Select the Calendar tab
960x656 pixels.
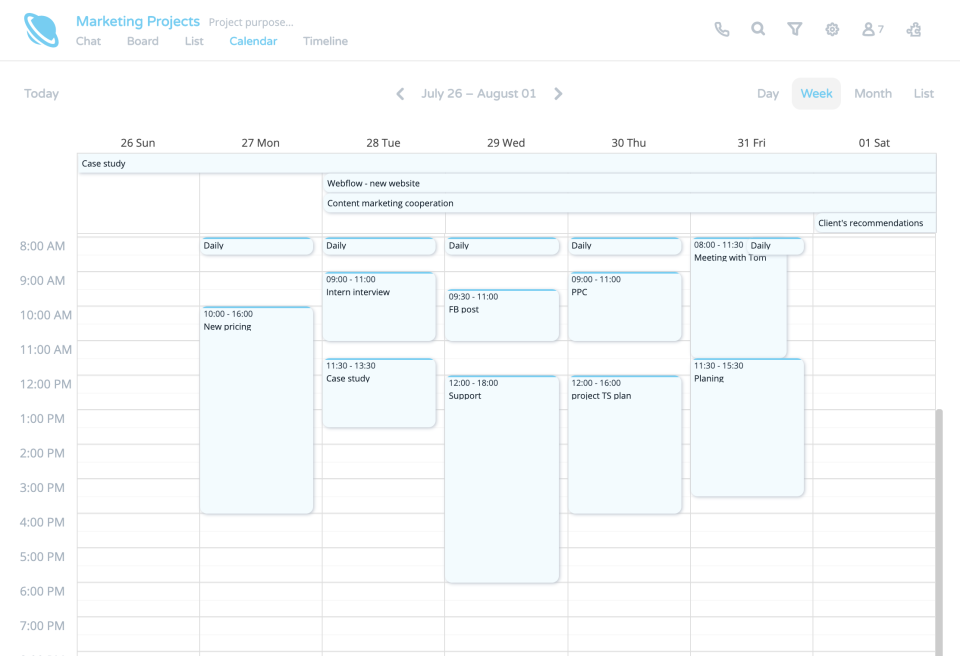click(x=253, y=41)
